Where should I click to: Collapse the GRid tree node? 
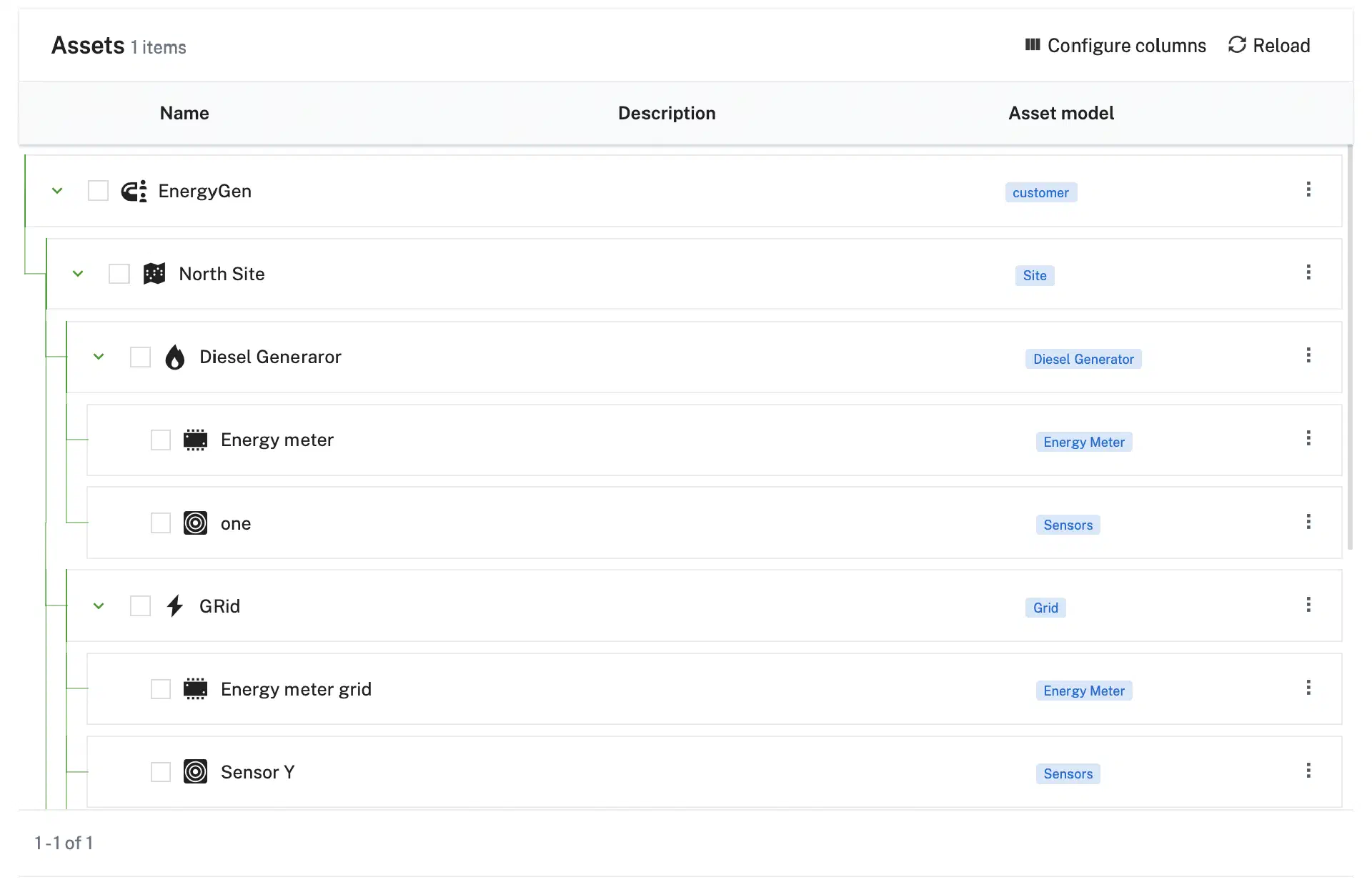tap(99, 606)
